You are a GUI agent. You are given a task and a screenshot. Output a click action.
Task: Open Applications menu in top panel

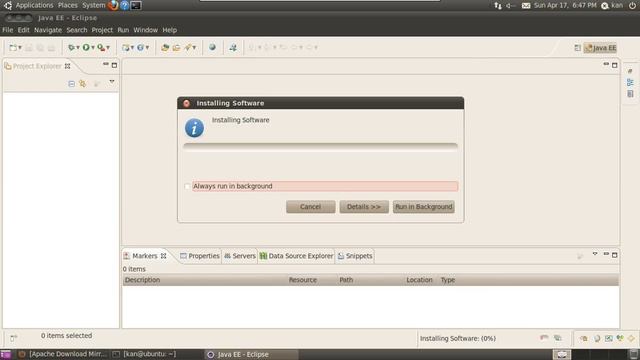click(x=34, y=5)
